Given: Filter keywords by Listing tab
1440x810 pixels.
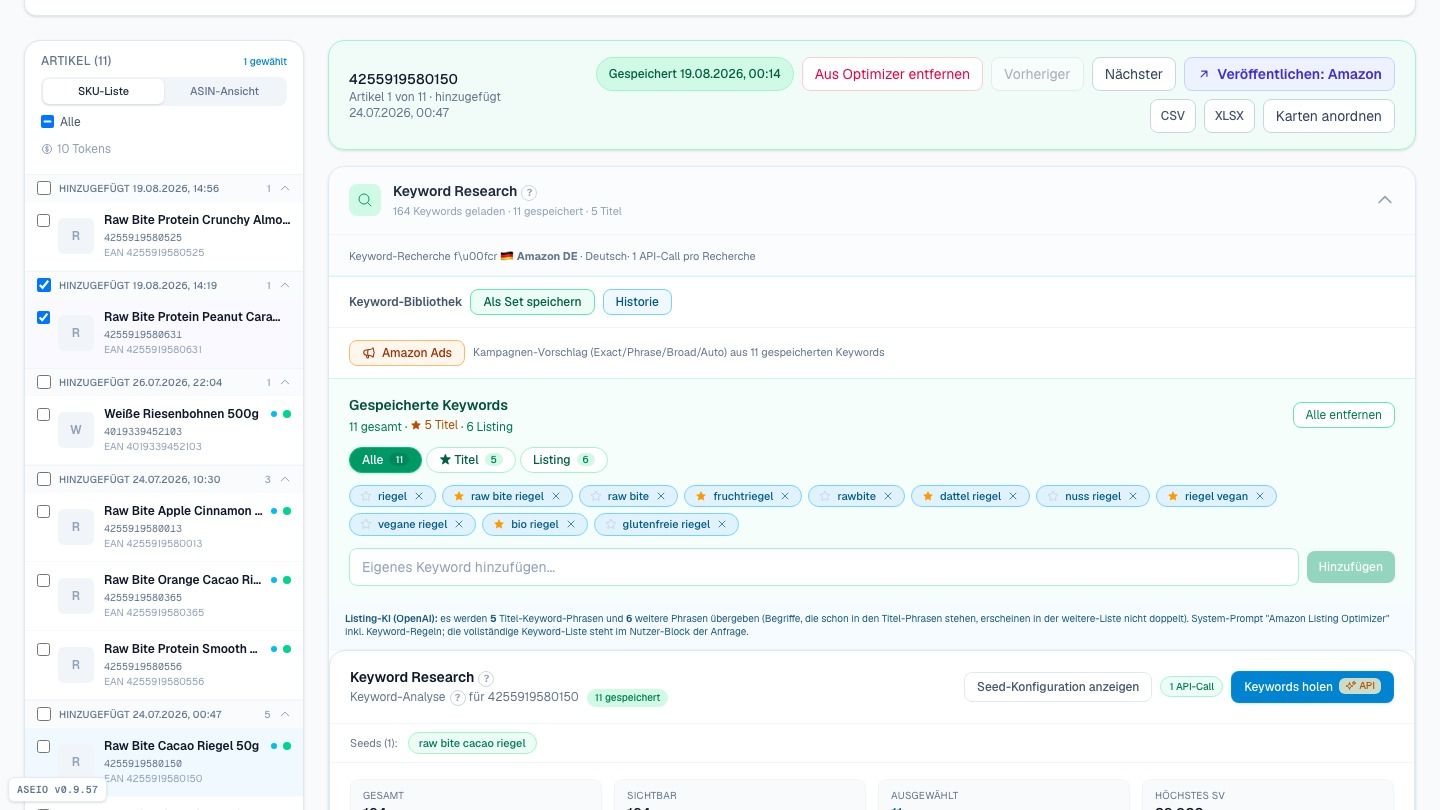Looking at the screenshot, I should [563, 460].
